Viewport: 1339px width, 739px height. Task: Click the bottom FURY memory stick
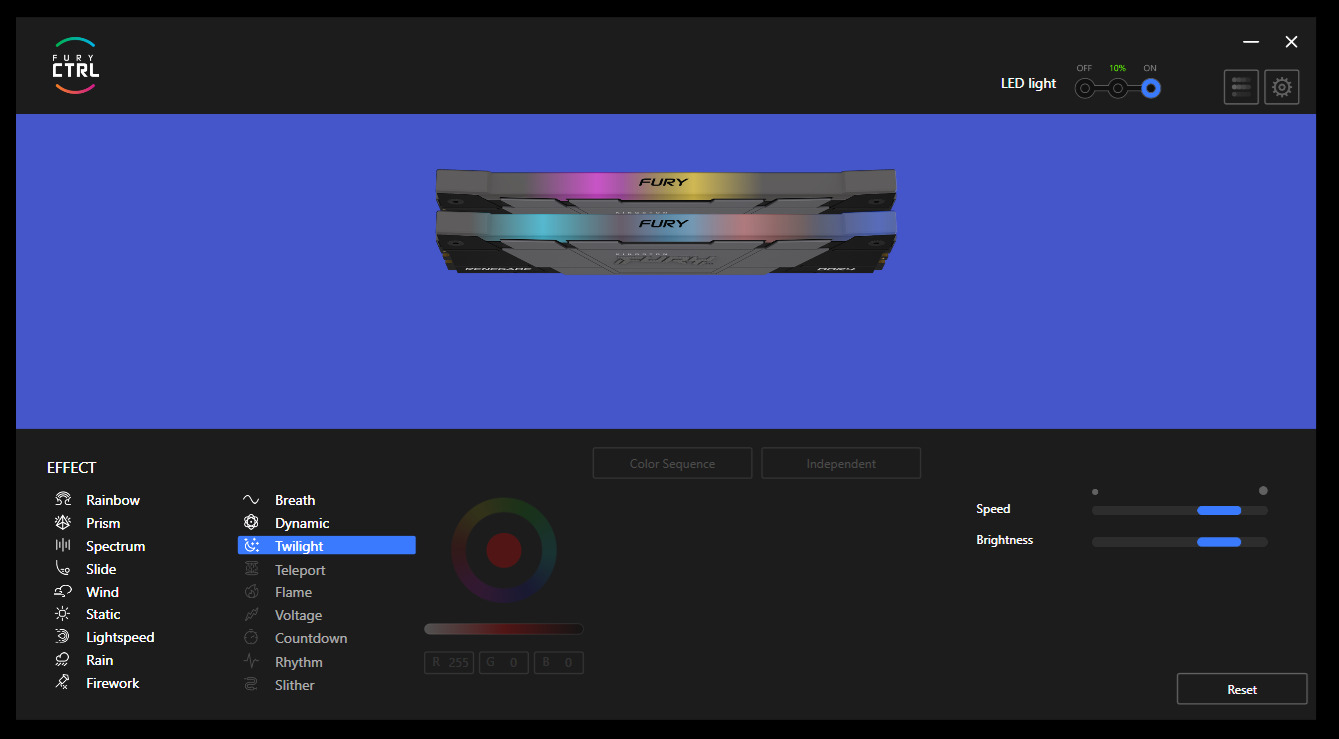[666, 242]
